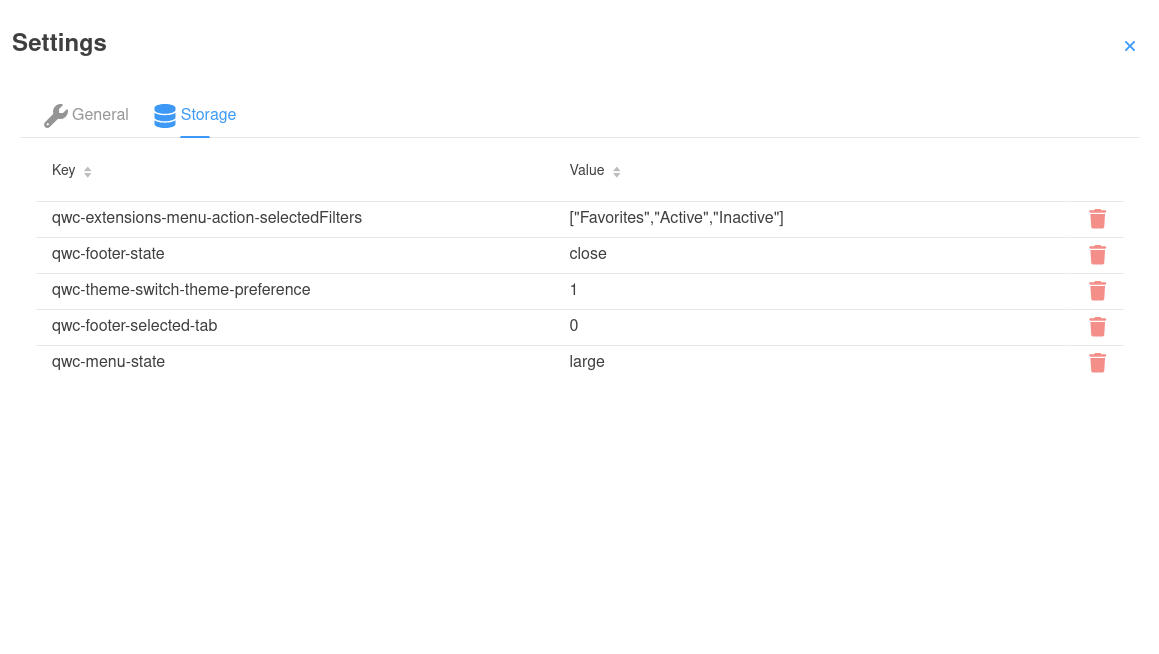The width and height of the screenshot is (1159, 654).
Task: Click the Value column header
Action: (587, 171)
